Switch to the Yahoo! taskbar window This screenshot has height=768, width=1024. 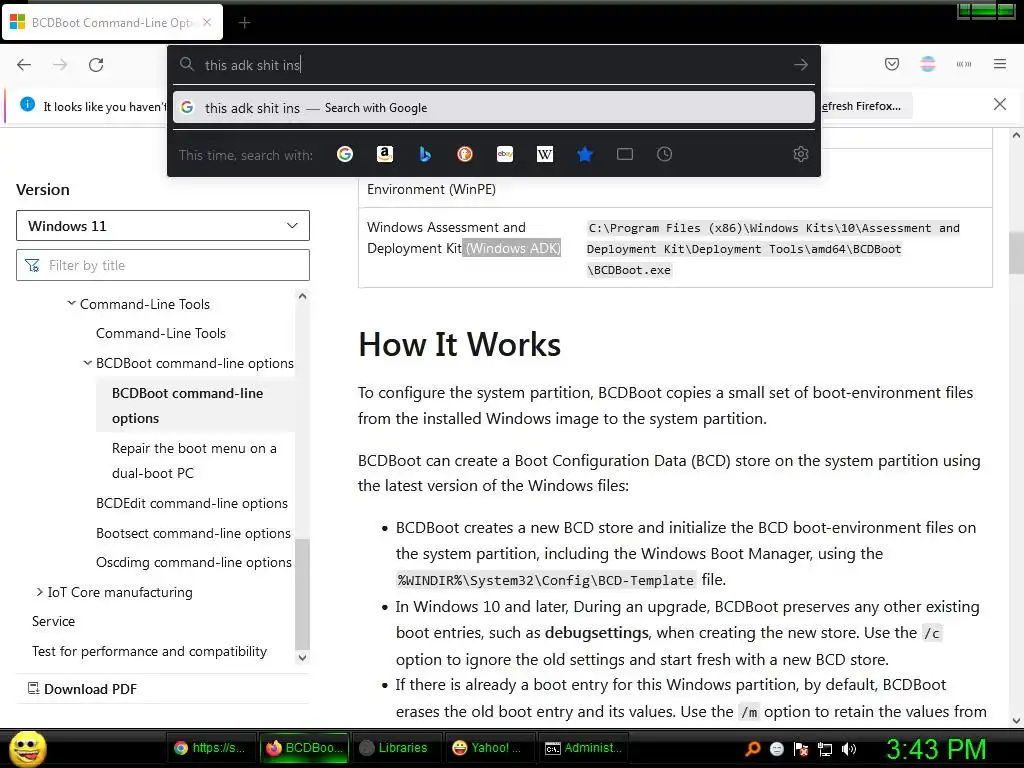coord(488,748)
